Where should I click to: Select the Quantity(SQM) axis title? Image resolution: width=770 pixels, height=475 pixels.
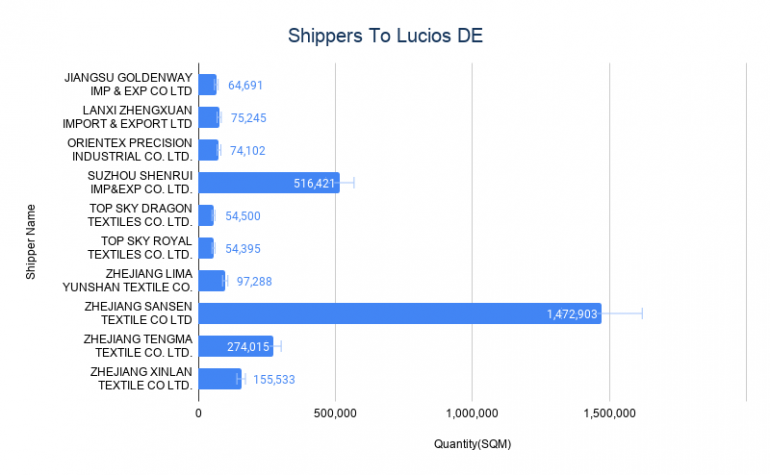pos(472,444)
